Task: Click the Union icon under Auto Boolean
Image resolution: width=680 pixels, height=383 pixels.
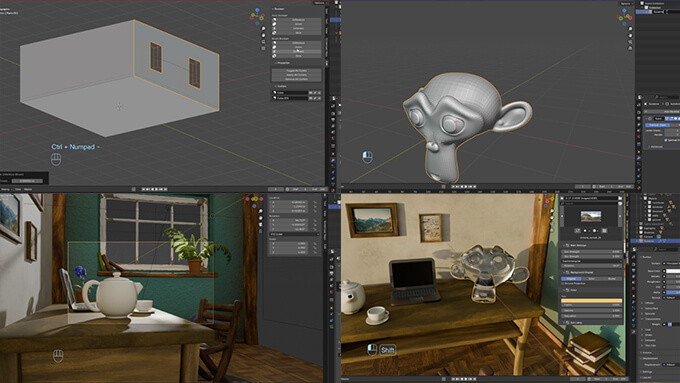Action: click(274, 24)
